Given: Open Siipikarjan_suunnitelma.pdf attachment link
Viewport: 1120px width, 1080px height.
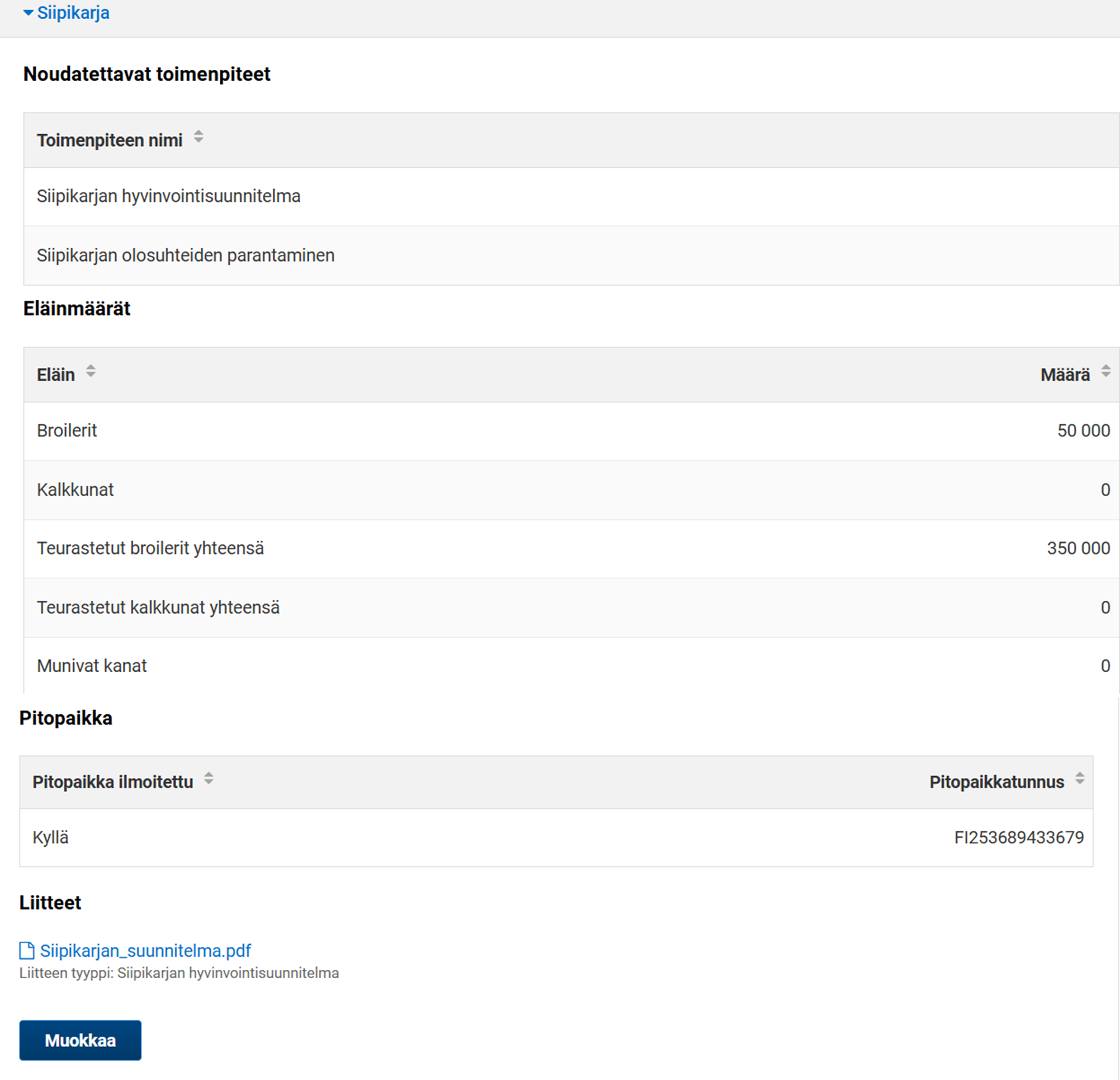Looking at the screenshot, I should 145,950.
